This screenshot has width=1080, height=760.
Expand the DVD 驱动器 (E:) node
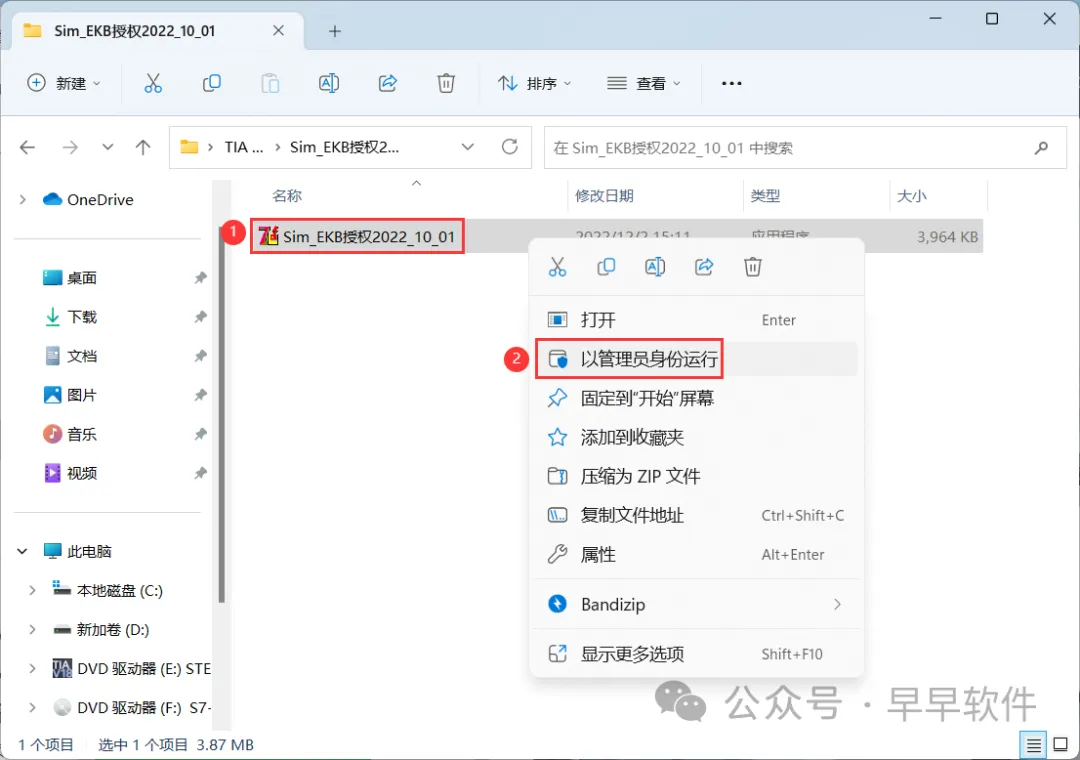[x=32, y=668]
